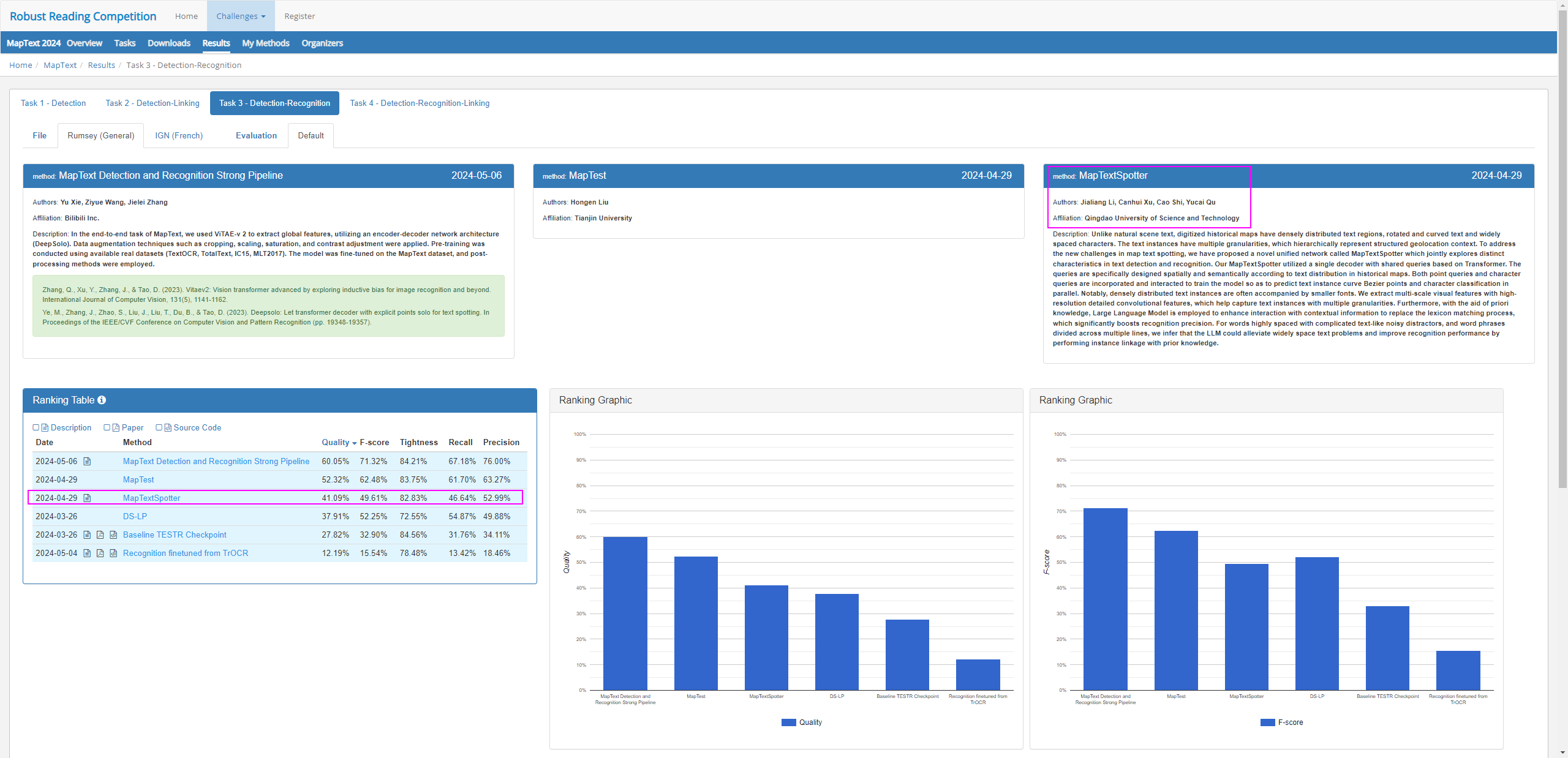Click the Quality legend swatch in first chart

tap(788, 722)
